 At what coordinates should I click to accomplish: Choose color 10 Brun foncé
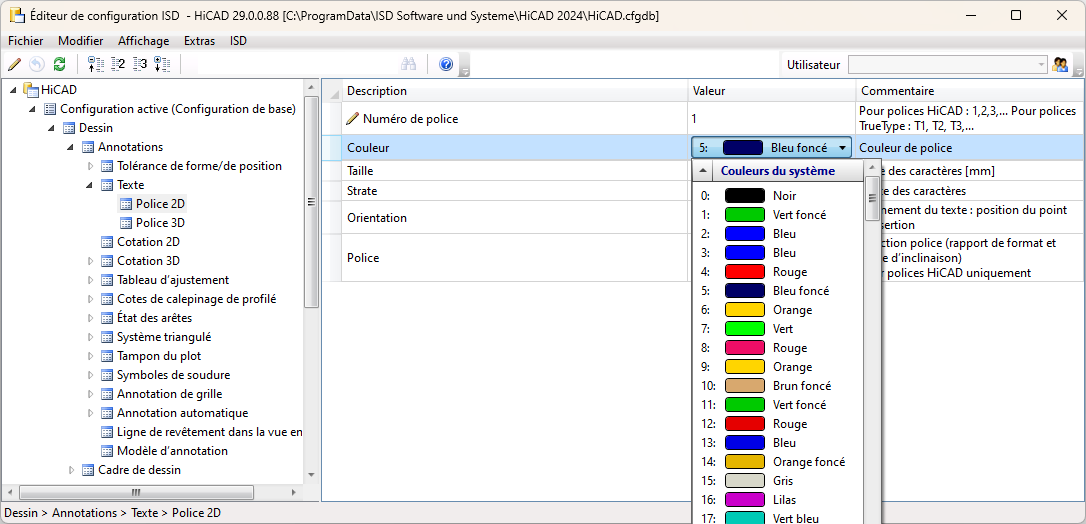pos(778,386)
